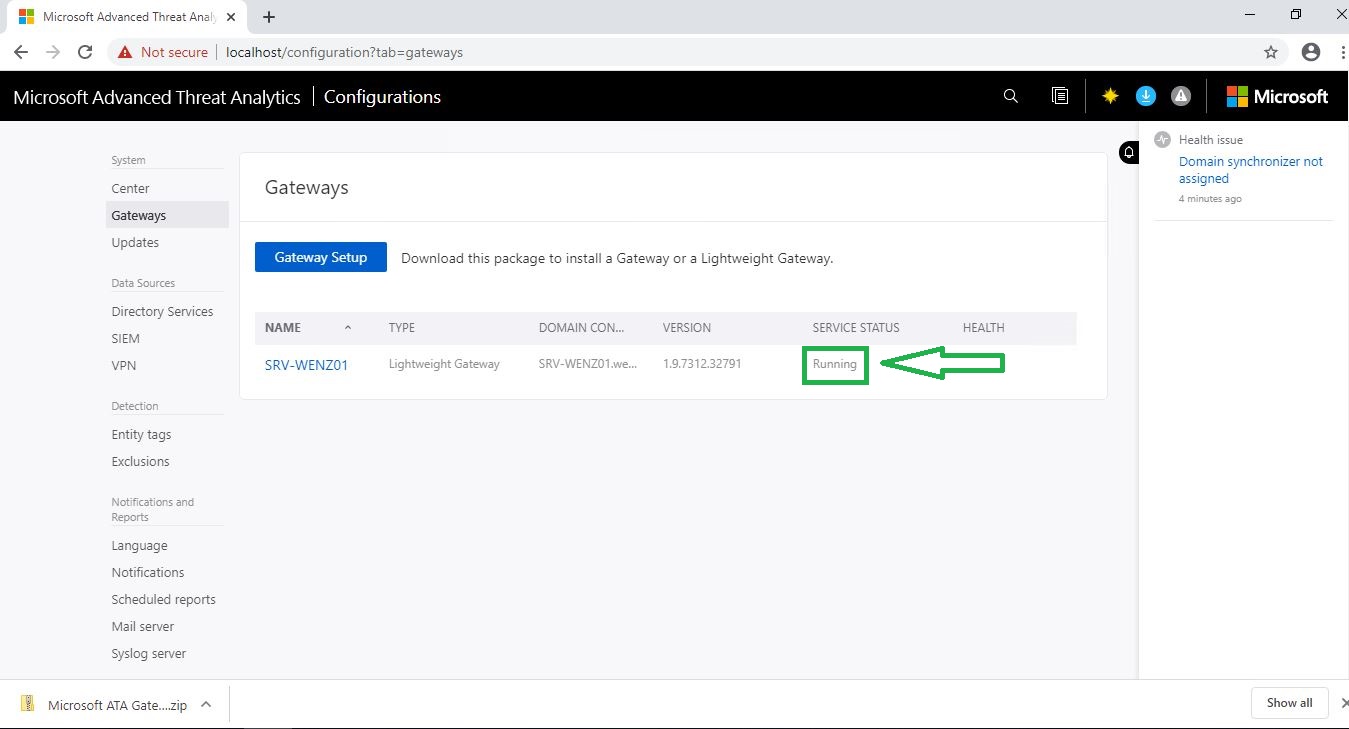The width and height of the screenshot is (1349, 729).
Task: Close the Microsoft Advanced Threat Analytics tab
Action: (x=231, y=17)
